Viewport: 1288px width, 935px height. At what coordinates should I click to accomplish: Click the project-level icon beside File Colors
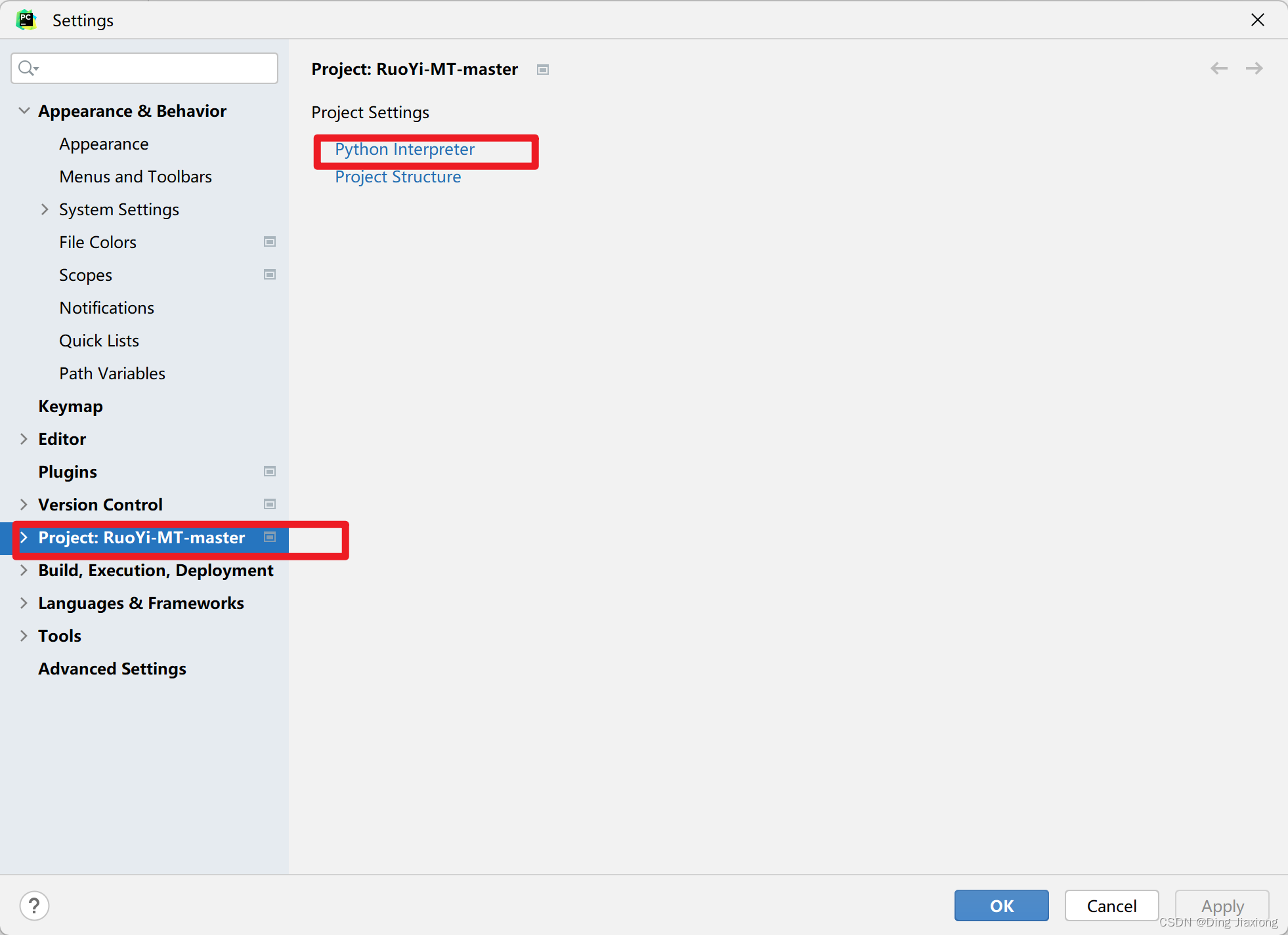(x=270, y=241)
